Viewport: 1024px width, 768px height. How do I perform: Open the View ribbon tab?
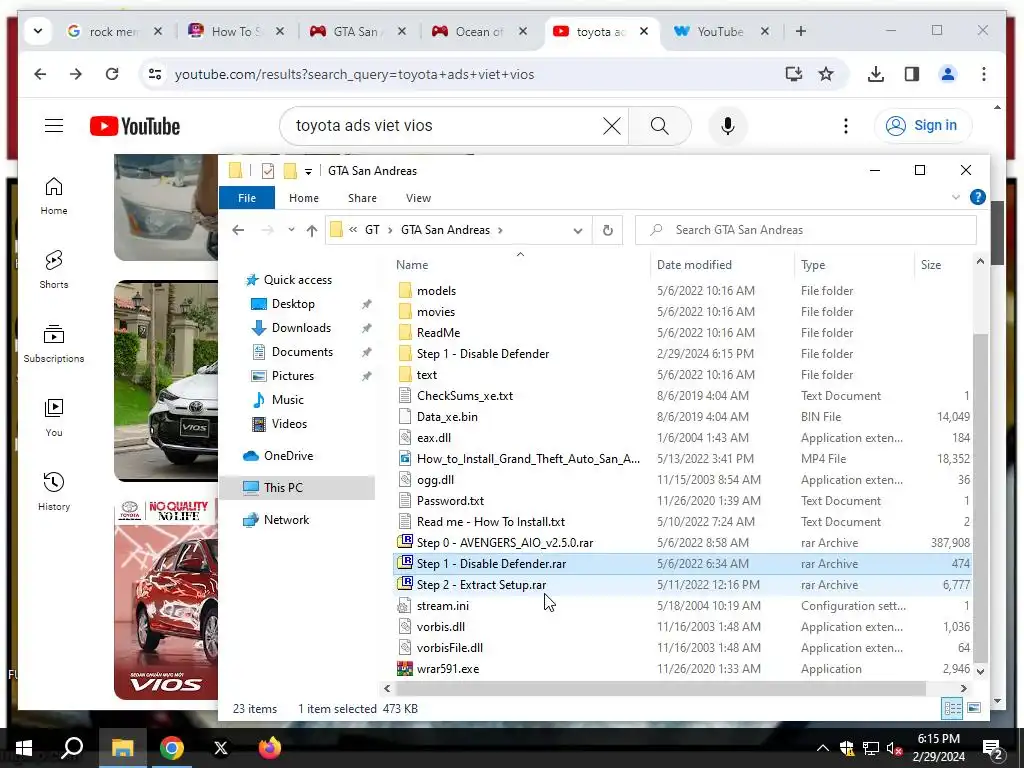pos(418,198)
